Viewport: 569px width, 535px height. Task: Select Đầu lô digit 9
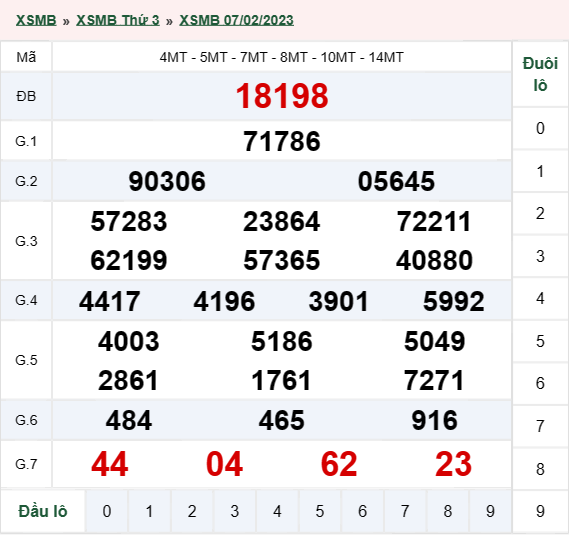pyautogui.click(x=490, y=511)
